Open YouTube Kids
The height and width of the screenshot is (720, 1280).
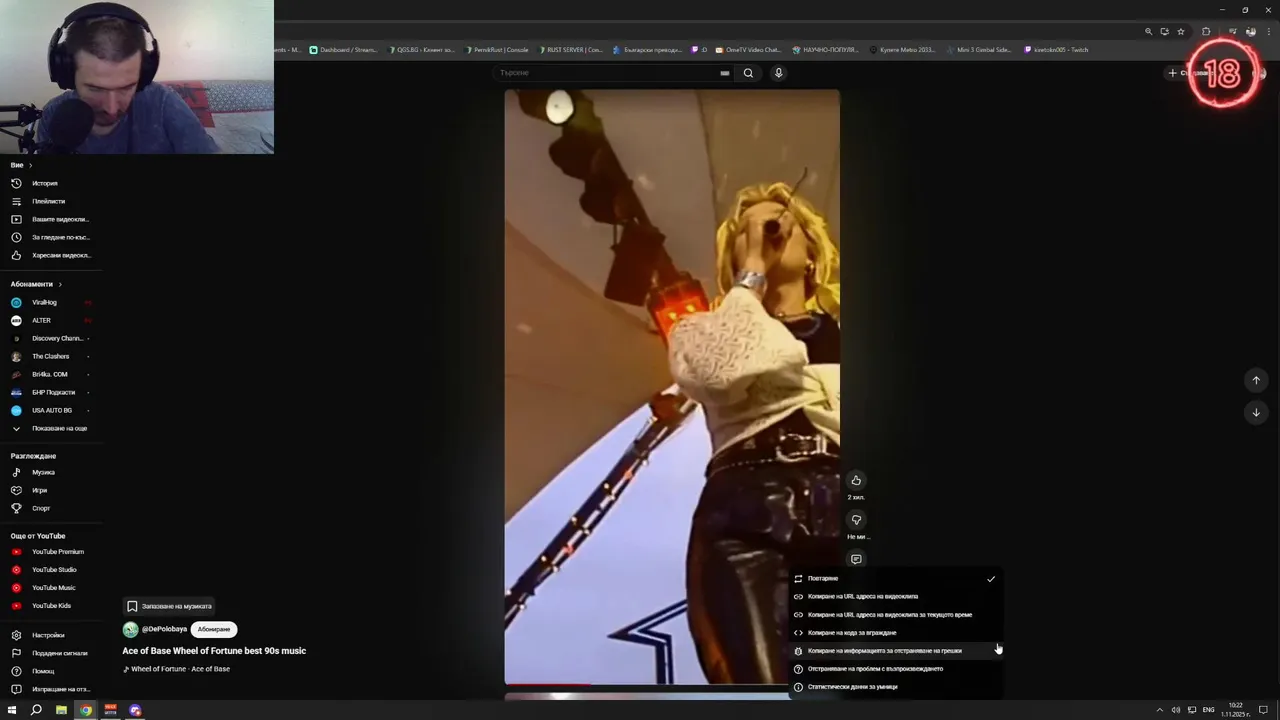[51, 606]
